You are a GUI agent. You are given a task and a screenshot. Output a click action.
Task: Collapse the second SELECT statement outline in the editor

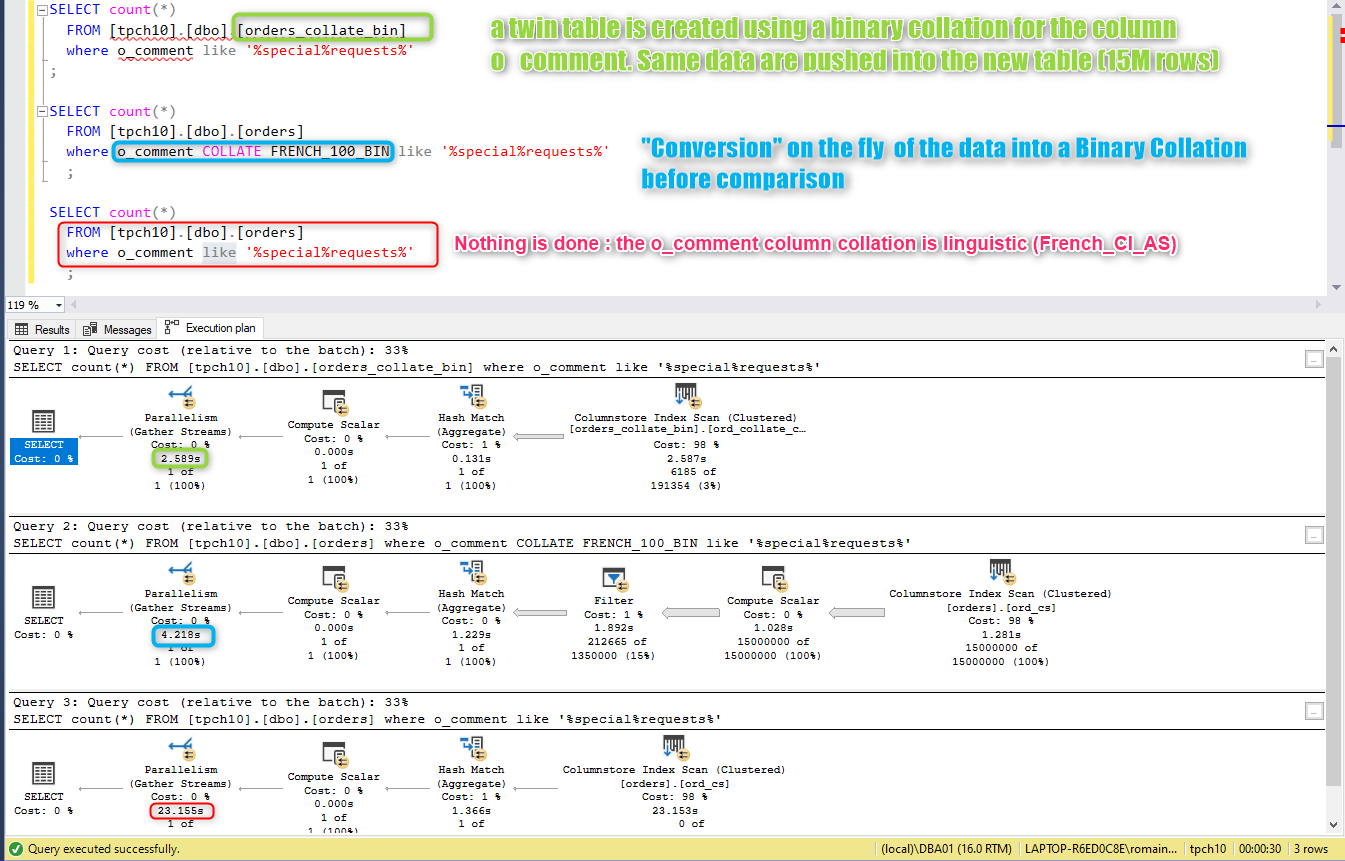pos(40,111)
